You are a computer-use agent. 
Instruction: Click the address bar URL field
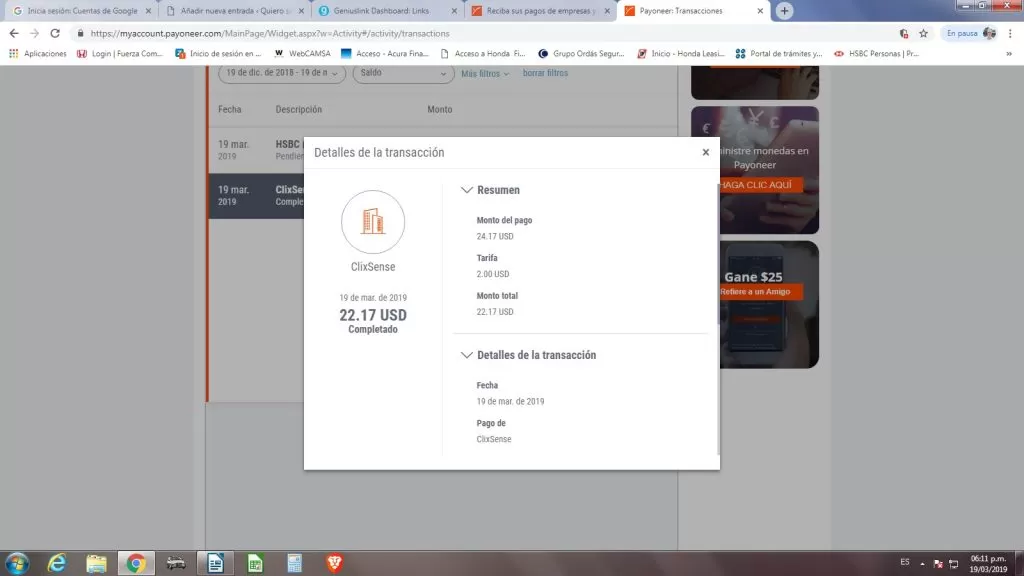[x=483, y=33]
